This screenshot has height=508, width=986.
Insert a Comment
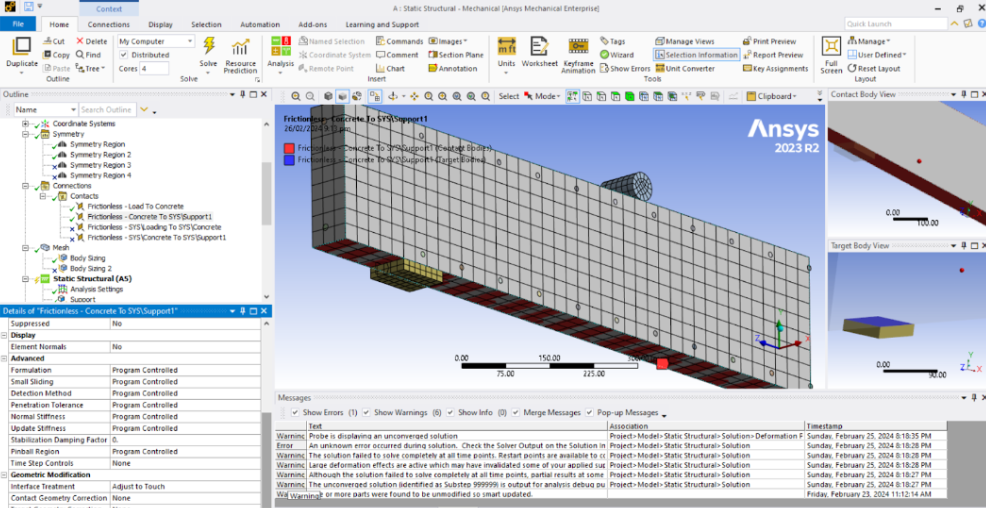coord(397,55)
